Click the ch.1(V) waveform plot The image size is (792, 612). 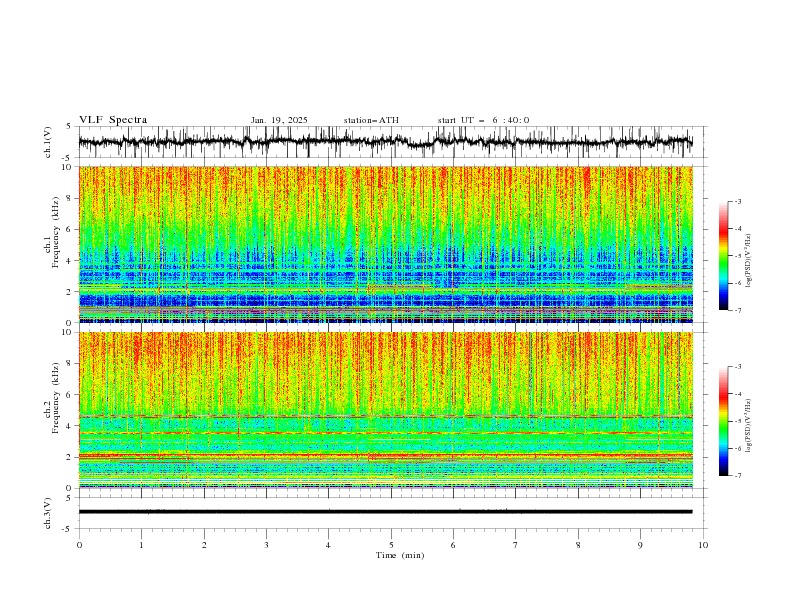pyautogui.click(x=385, y=142)
